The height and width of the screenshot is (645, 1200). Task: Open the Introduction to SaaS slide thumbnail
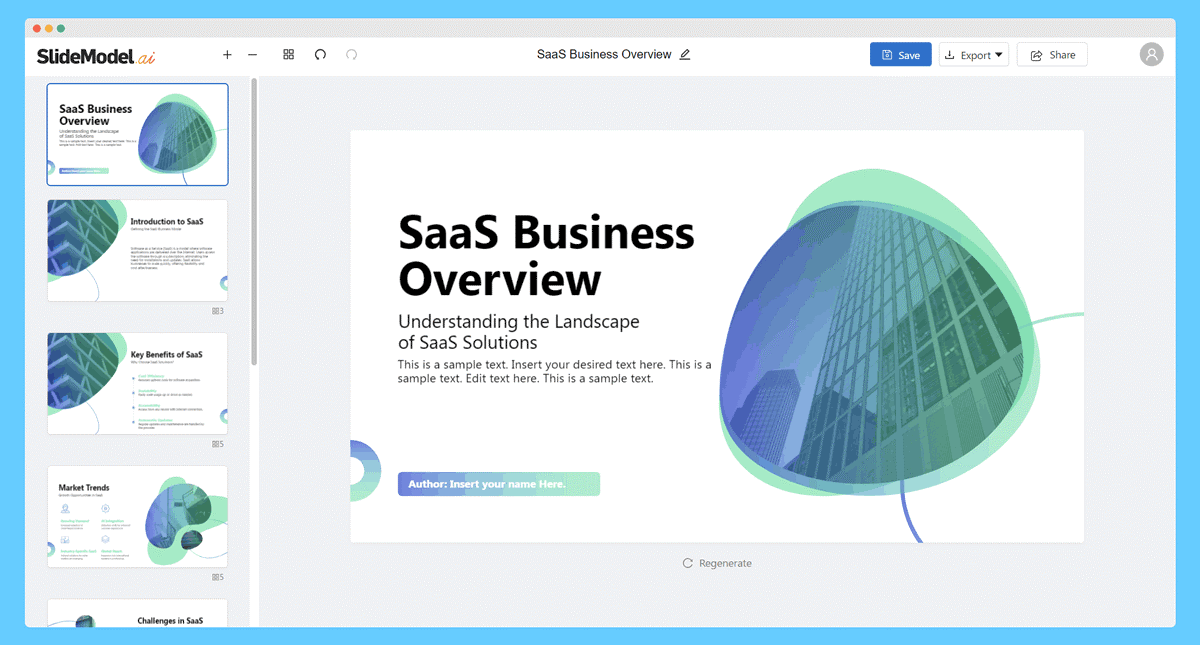[x=137, y=250]
